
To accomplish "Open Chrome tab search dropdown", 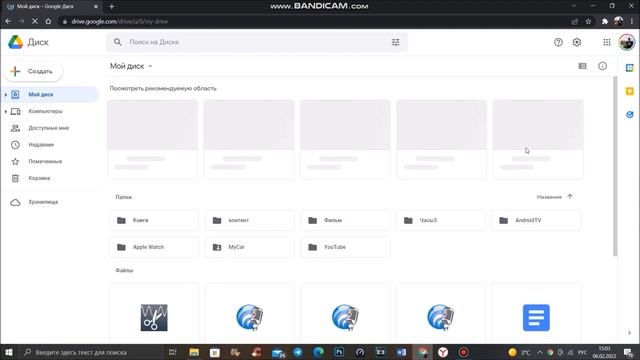I will 573,6.
